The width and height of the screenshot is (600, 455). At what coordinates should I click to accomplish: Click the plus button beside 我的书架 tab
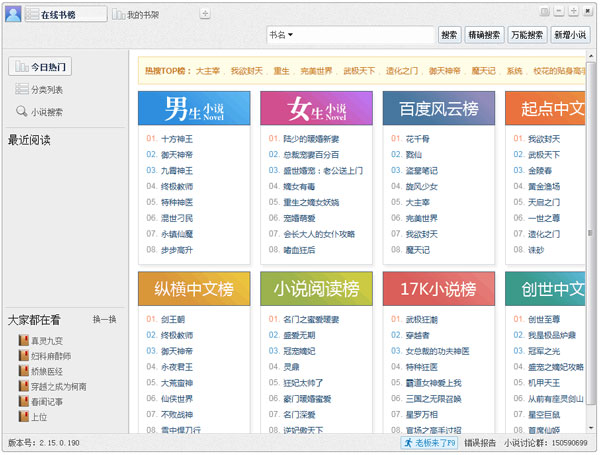tap(205, 14)
